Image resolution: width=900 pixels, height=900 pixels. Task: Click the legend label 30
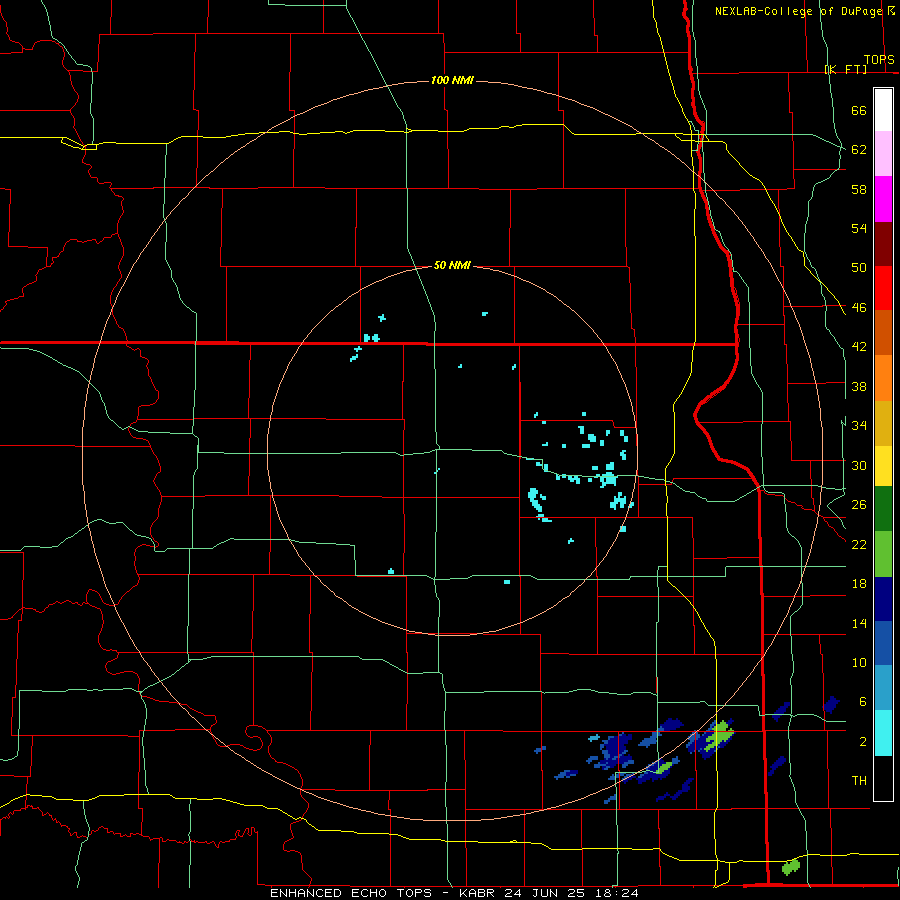point(859,465)
